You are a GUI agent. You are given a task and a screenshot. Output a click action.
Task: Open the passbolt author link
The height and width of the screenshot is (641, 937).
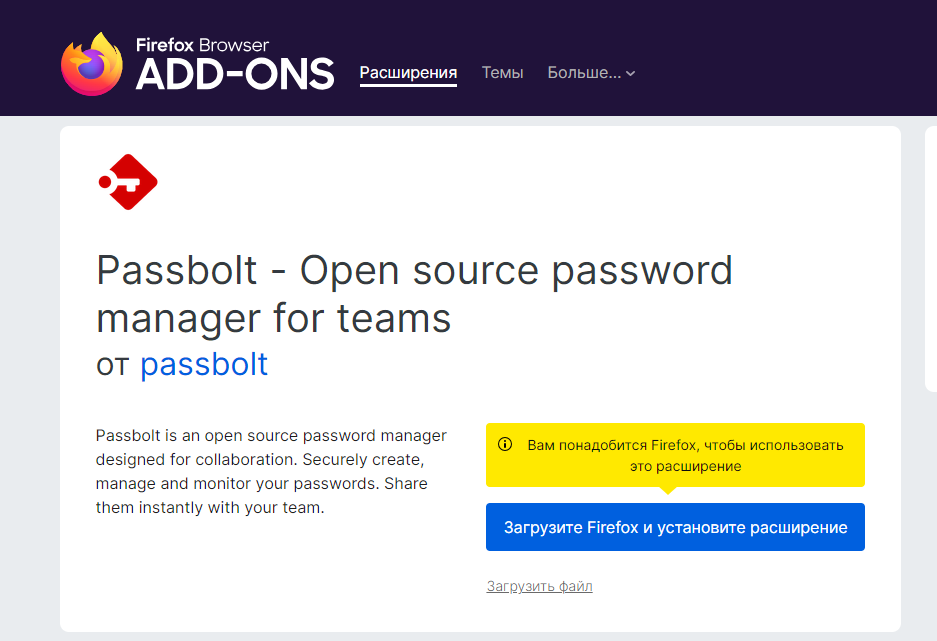tap(204, 364)
